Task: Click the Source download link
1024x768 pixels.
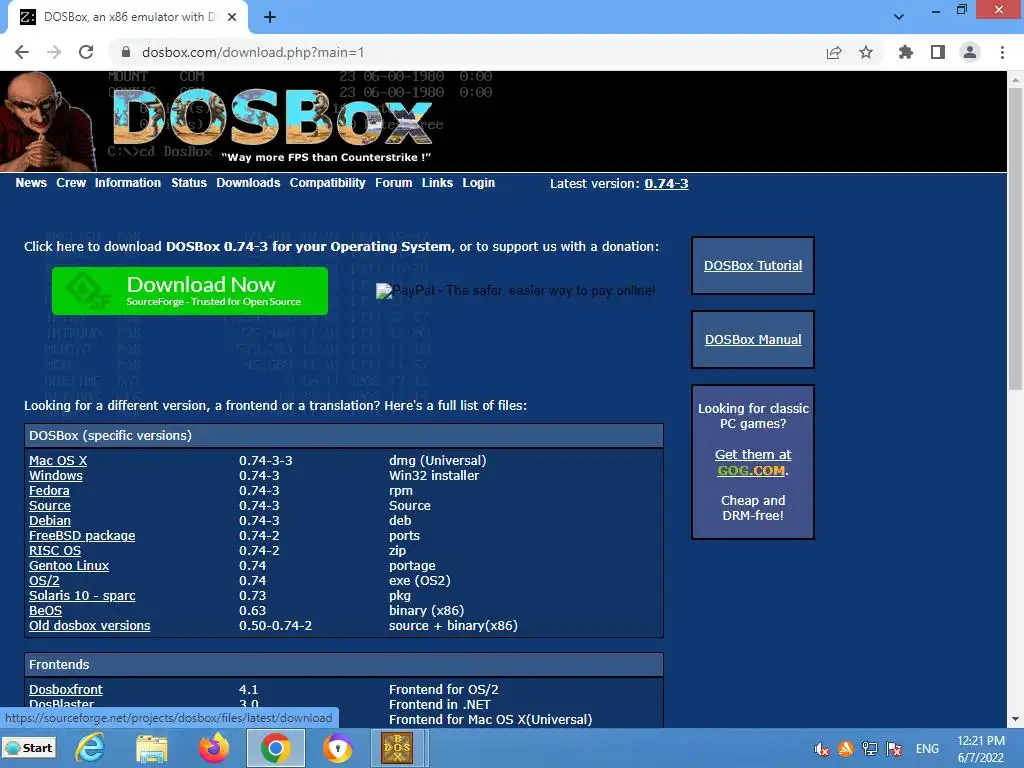Action: coord(50,505)
